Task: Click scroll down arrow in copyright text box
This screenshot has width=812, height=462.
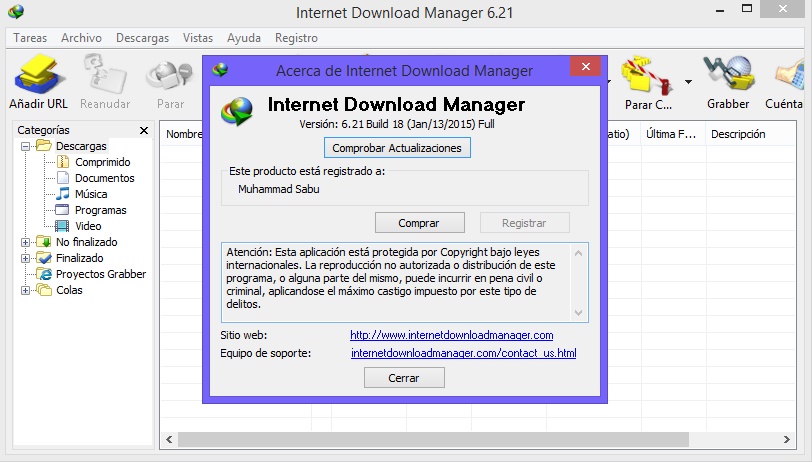Action: (x=578, y=313)
